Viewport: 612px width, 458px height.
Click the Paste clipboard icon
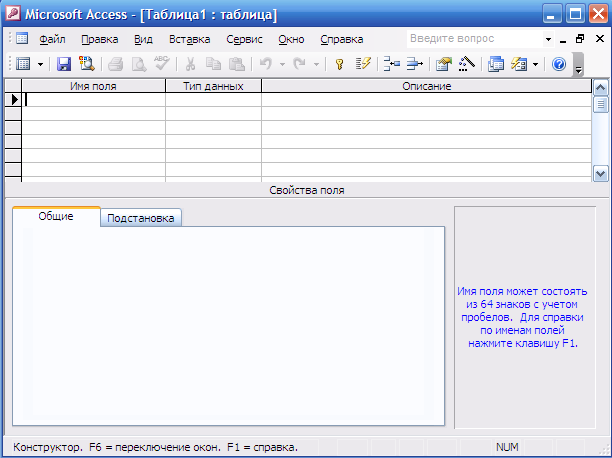[237, 64]
